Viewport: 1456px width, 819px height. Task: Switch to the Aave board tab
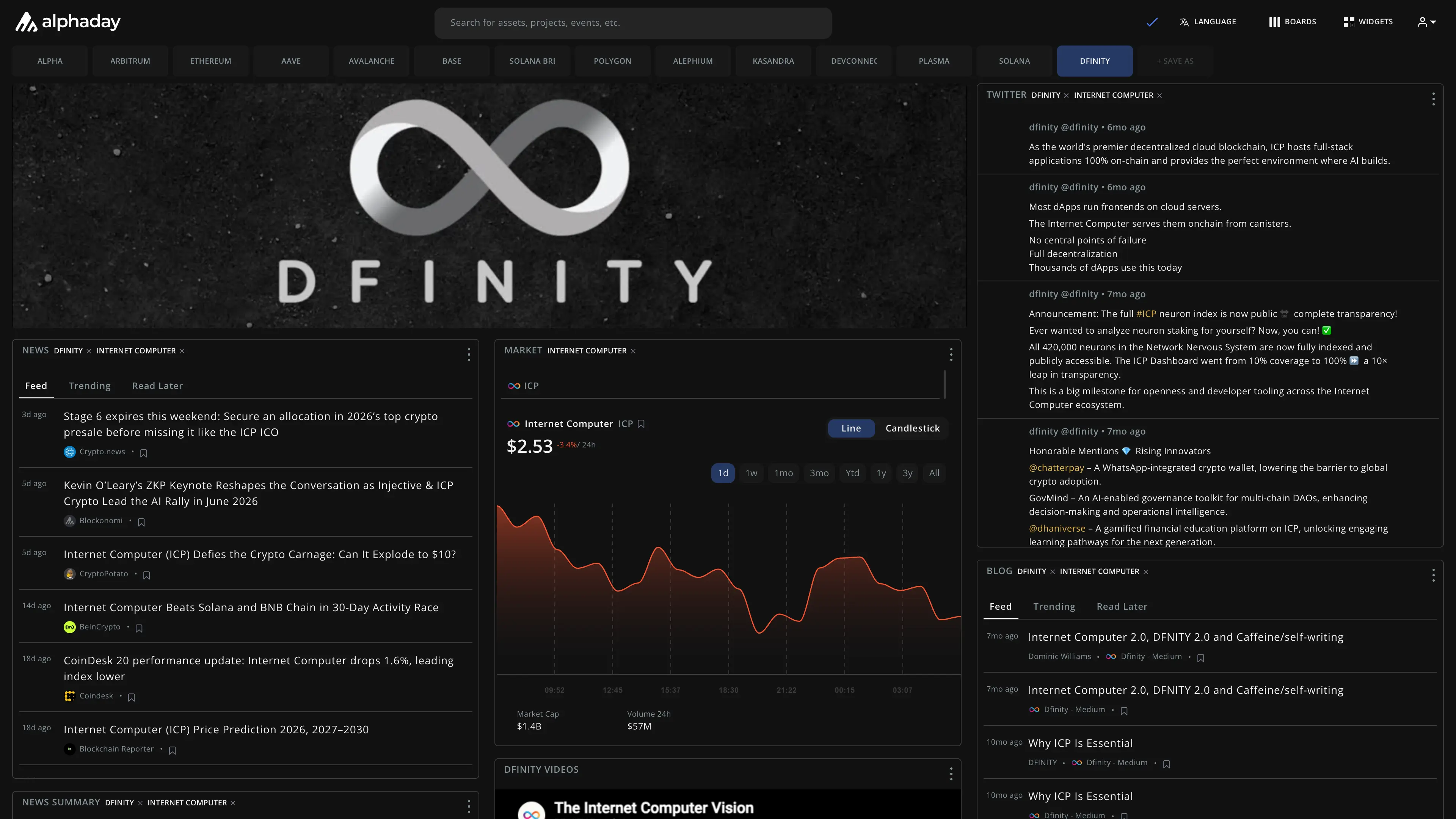coord(291,61)
